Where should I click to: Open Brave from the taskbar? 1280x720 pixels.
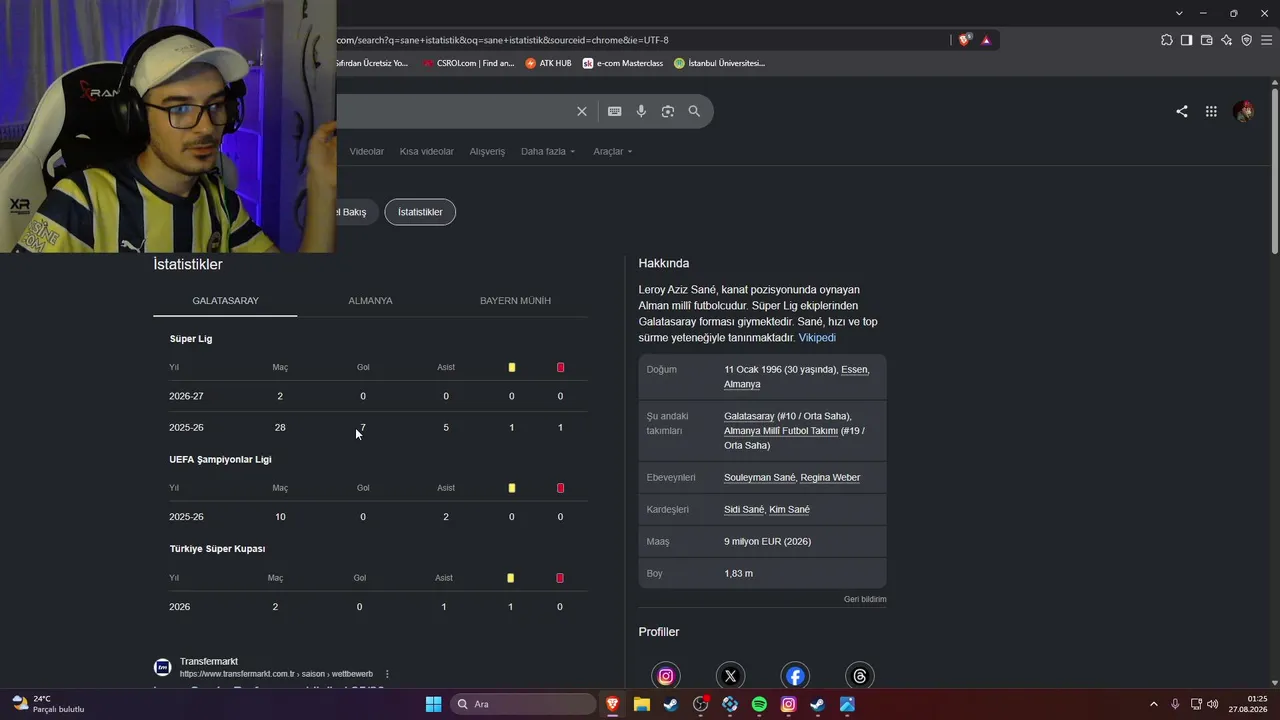(612, 704)
